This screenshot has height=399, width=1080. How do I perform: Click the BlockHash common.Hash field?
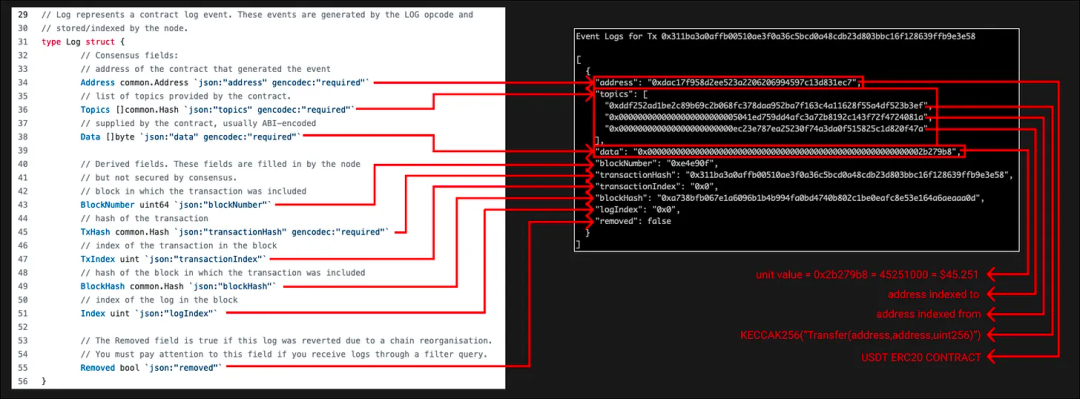[180, 286]
